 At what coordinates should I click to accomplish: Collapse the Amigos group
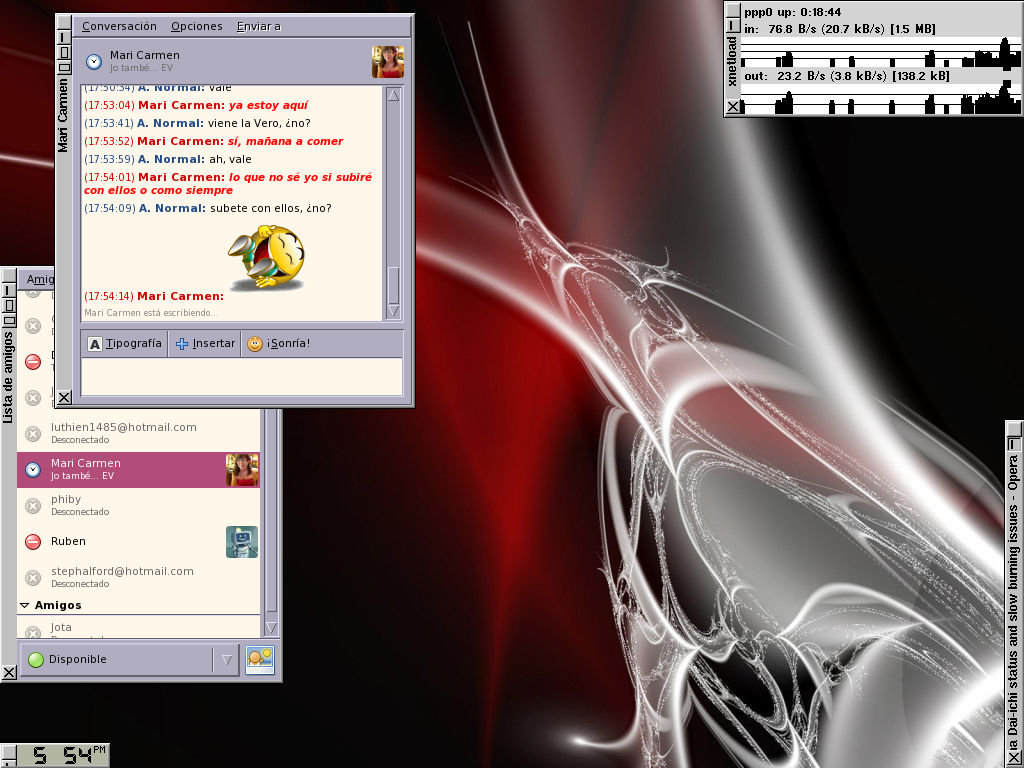25,606
